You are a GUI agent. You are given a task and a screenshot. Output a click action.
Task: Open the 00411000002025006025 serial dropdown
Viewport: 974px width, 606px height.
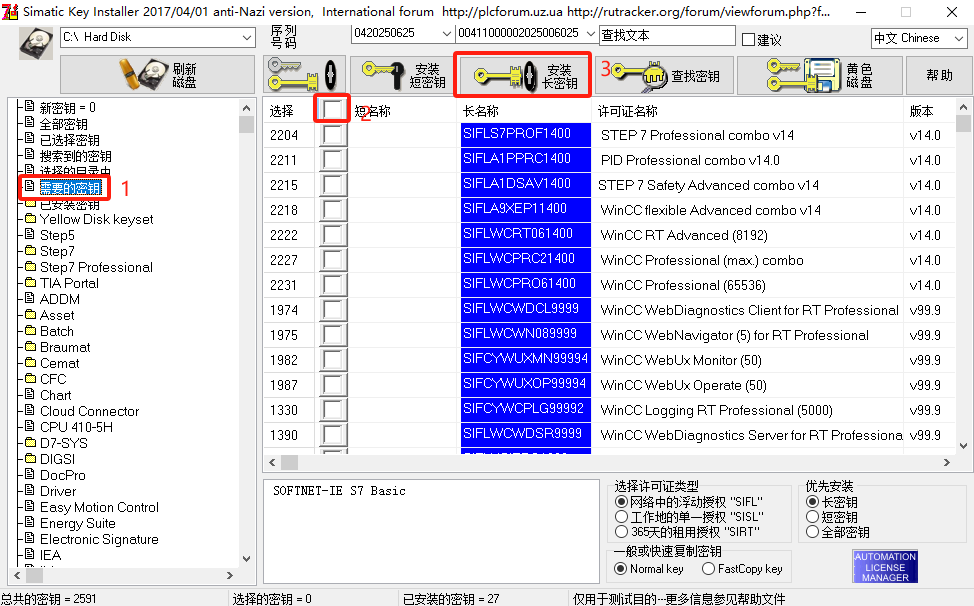tap(590, 34)
